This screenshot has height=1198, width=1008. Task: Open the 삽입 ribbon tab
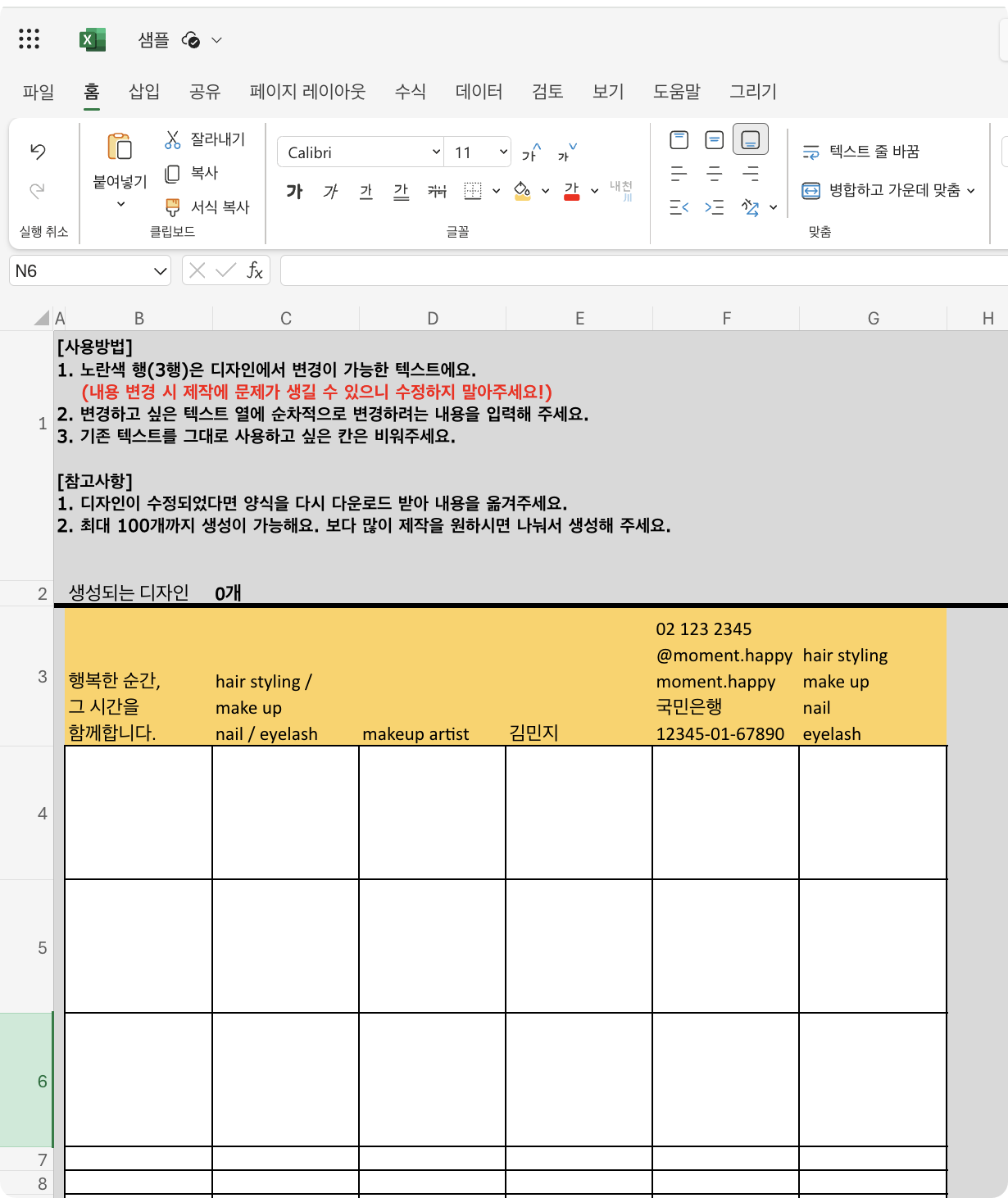(144, 92)
